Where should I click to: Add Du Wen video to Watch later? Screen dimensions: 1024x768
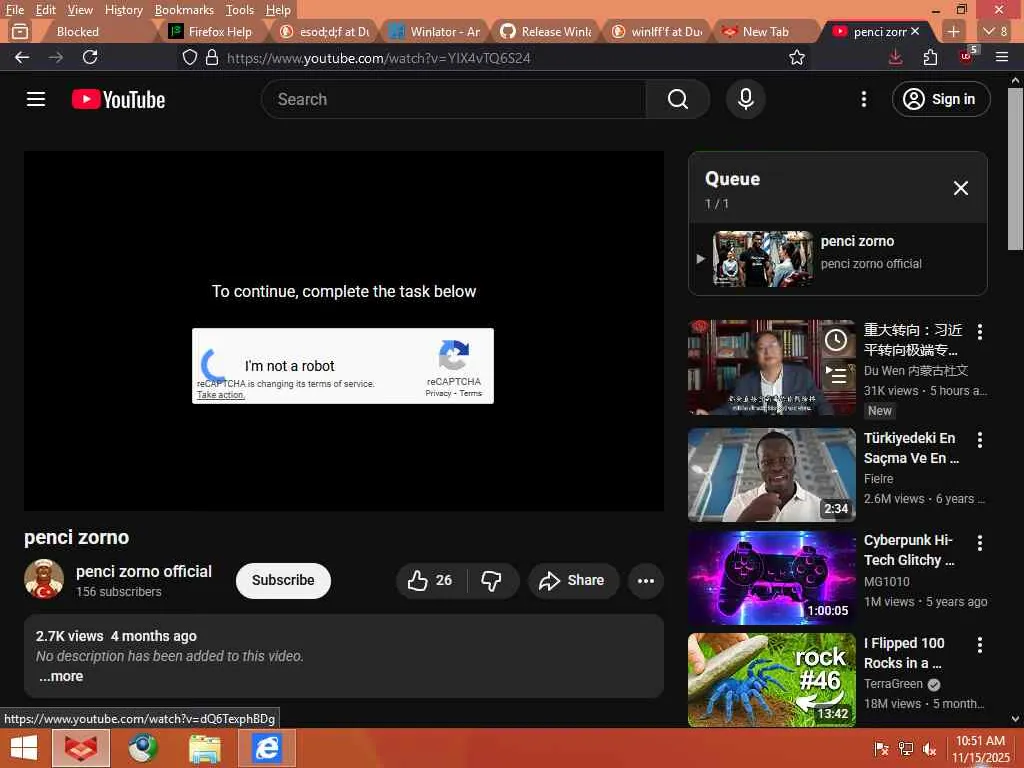[x=836, y=340]
